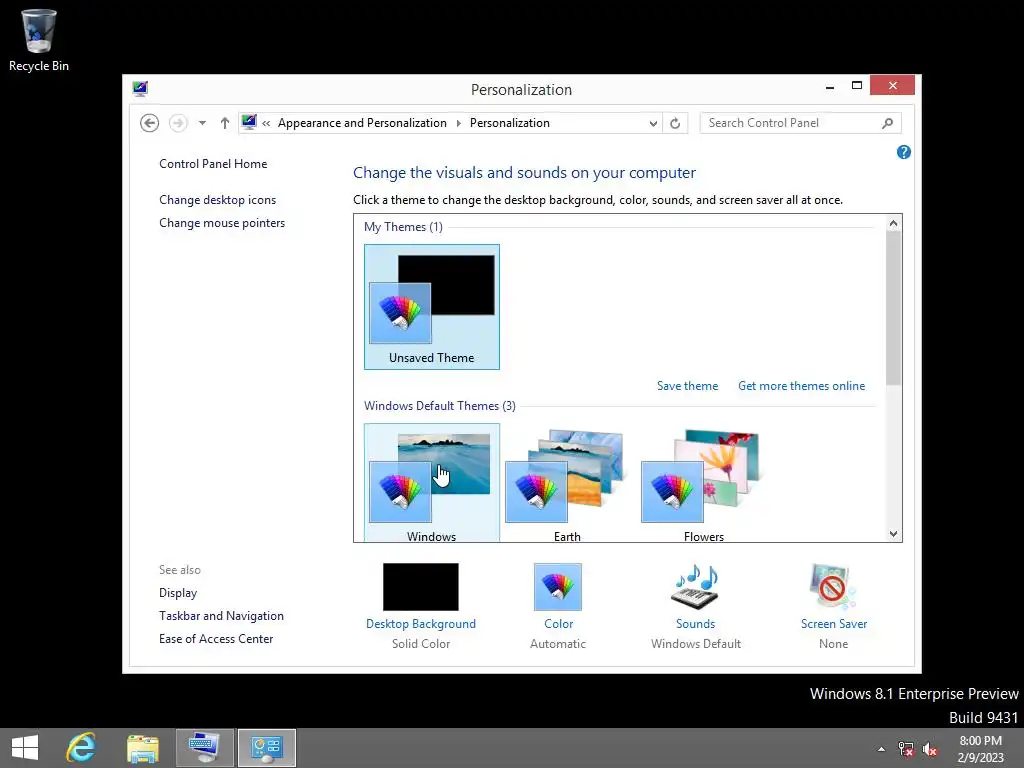Open Display under See also
The width and height of the screenshot is (1024, 768).
[178, 593]
